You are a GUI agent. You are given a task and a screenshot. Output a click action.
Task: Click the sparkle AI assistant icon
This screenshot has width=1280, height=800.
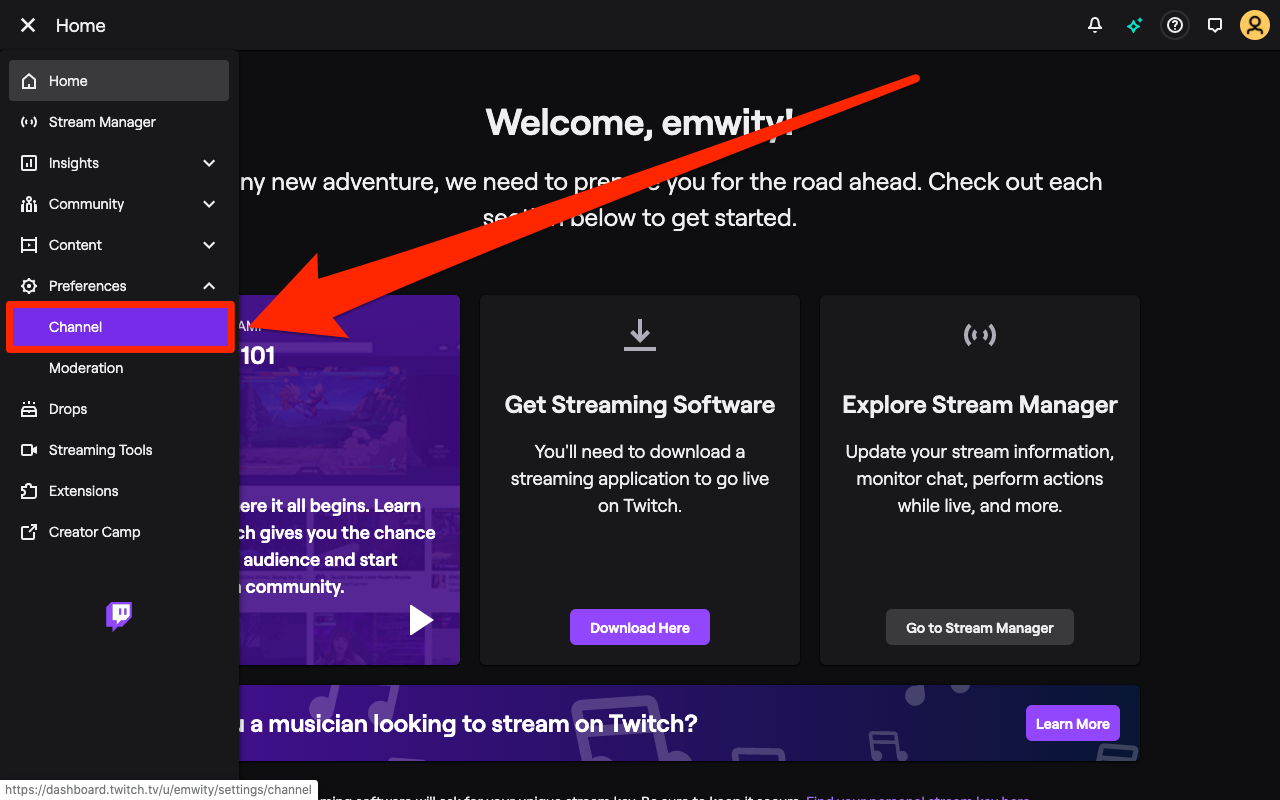1134,25
